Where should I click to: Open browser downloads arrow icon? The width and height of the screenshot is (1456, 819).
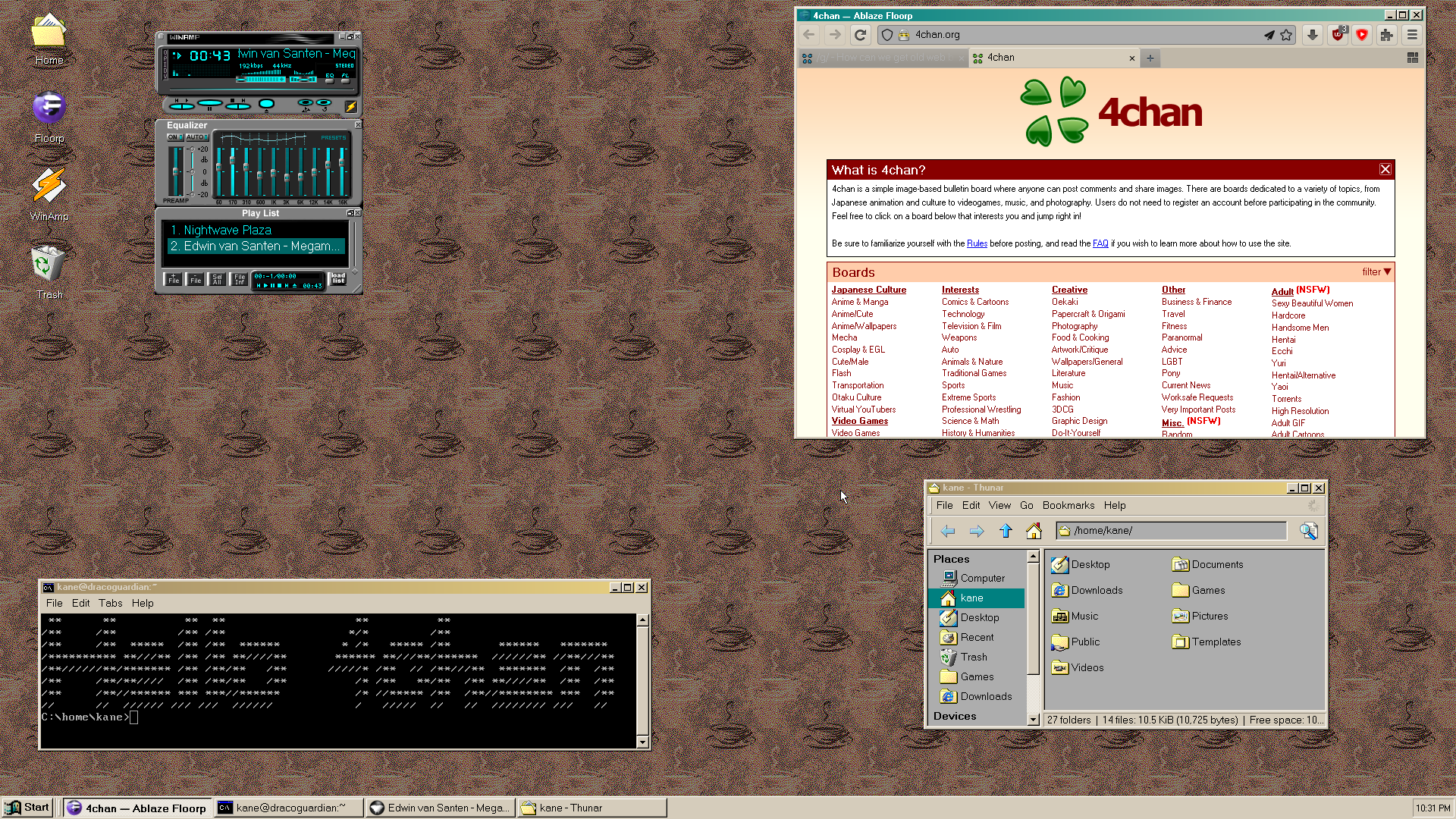tap(1313, 35)
